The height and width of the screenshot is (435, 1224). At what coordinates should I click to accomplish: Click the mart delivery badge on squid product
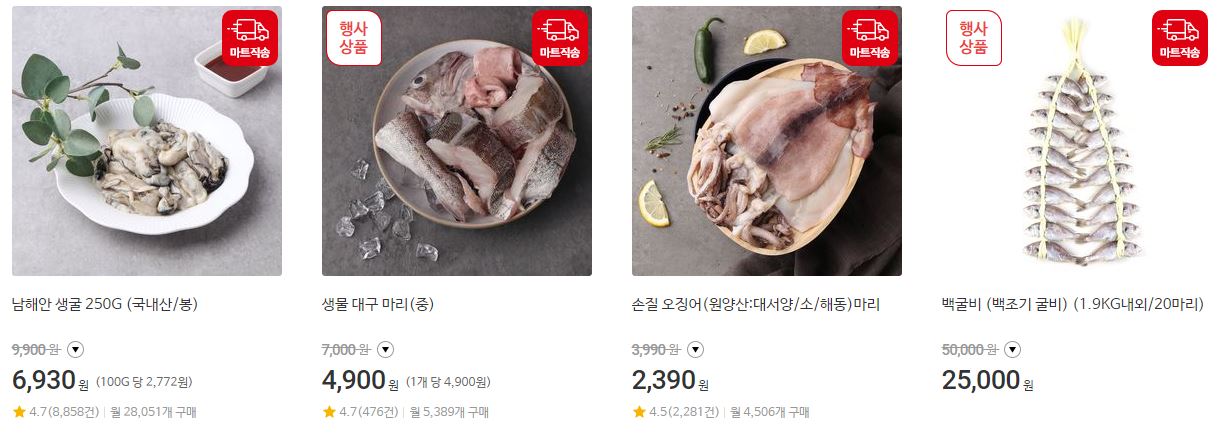point(869,39)
